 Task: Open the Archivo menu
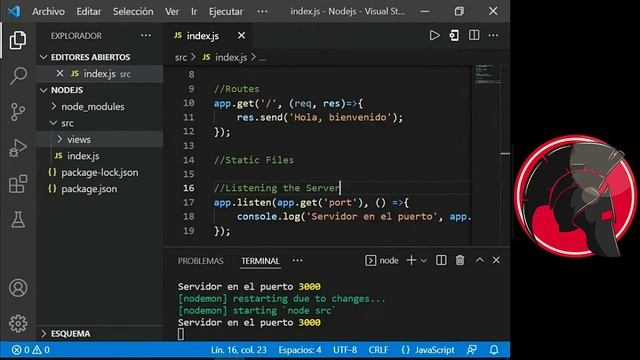pos(48,11)
